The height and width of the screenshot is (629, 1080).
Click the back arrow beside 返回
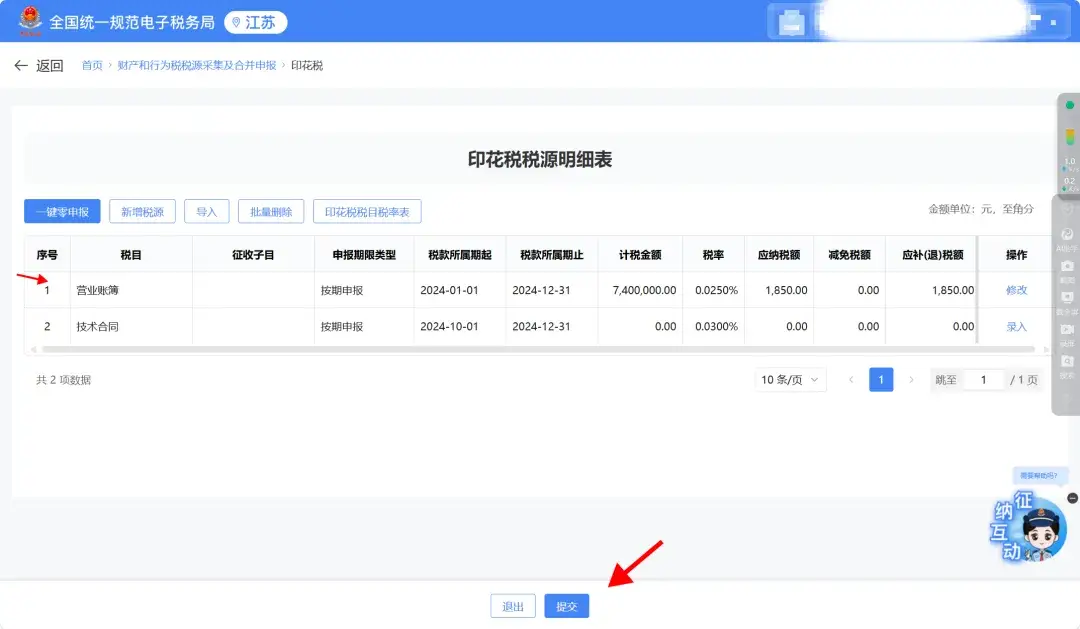(x=22, y=64)
